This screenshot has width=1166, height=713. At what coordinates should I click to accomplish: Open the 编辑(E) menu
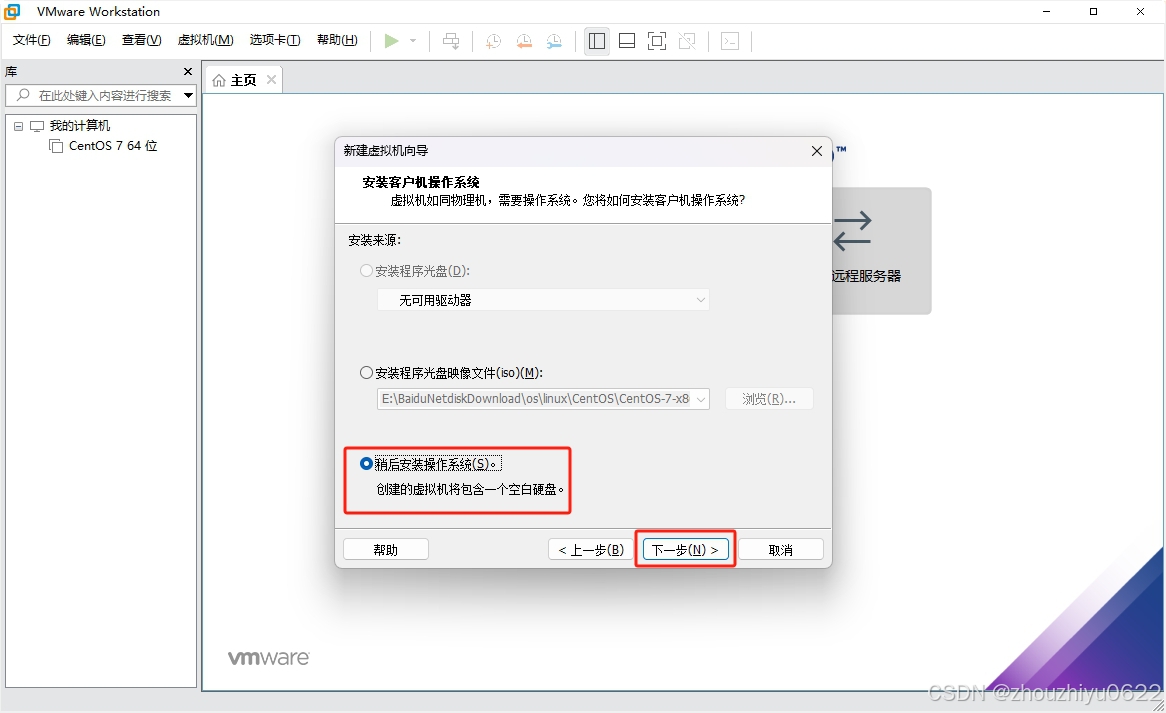pos(86,40)
